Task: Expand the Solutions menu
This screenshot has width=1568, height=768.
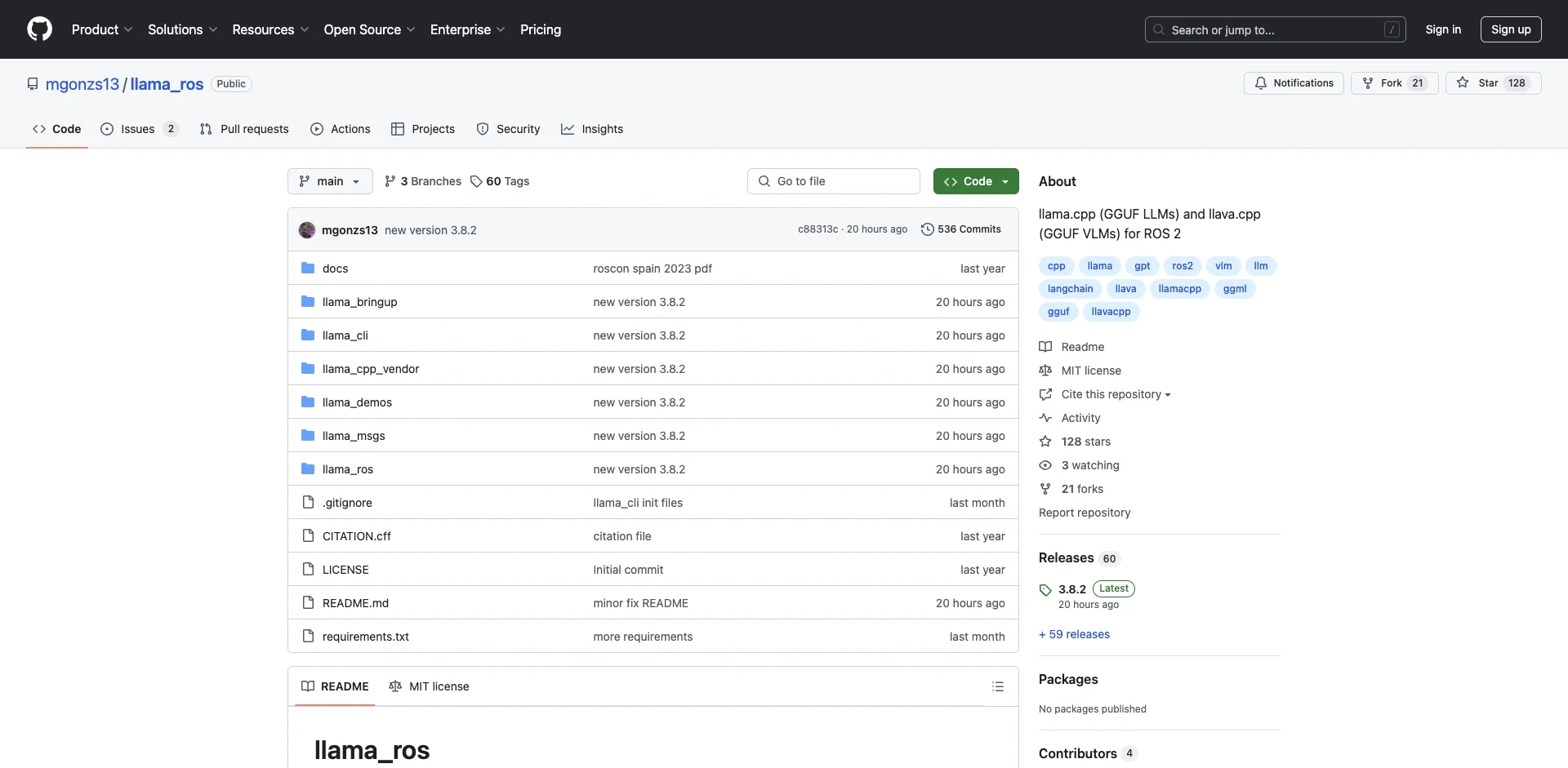Action: (x=183, y=29)
